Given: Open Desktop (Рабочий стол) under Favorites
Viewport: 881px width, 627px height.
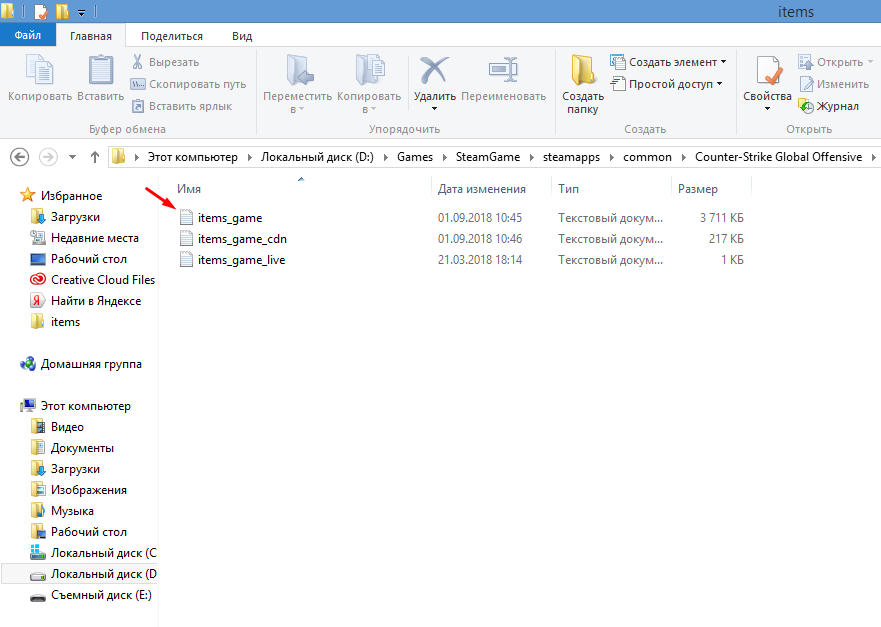Looking at the screenshot, I should (78, 259).
